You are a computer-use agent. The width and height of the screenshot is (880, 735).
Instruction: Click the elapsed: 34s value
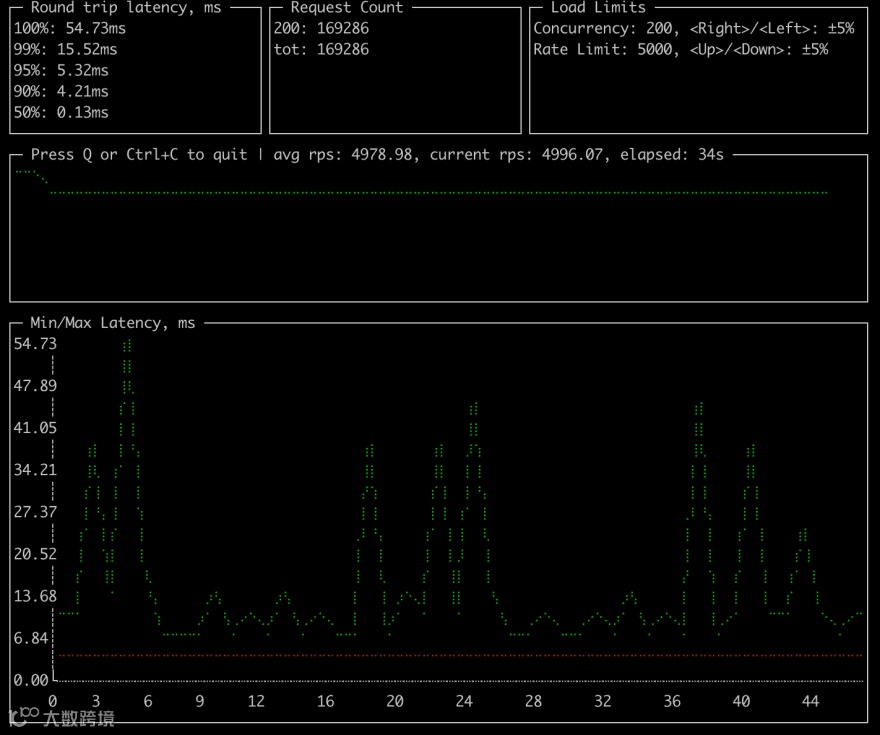pos(672,154)
